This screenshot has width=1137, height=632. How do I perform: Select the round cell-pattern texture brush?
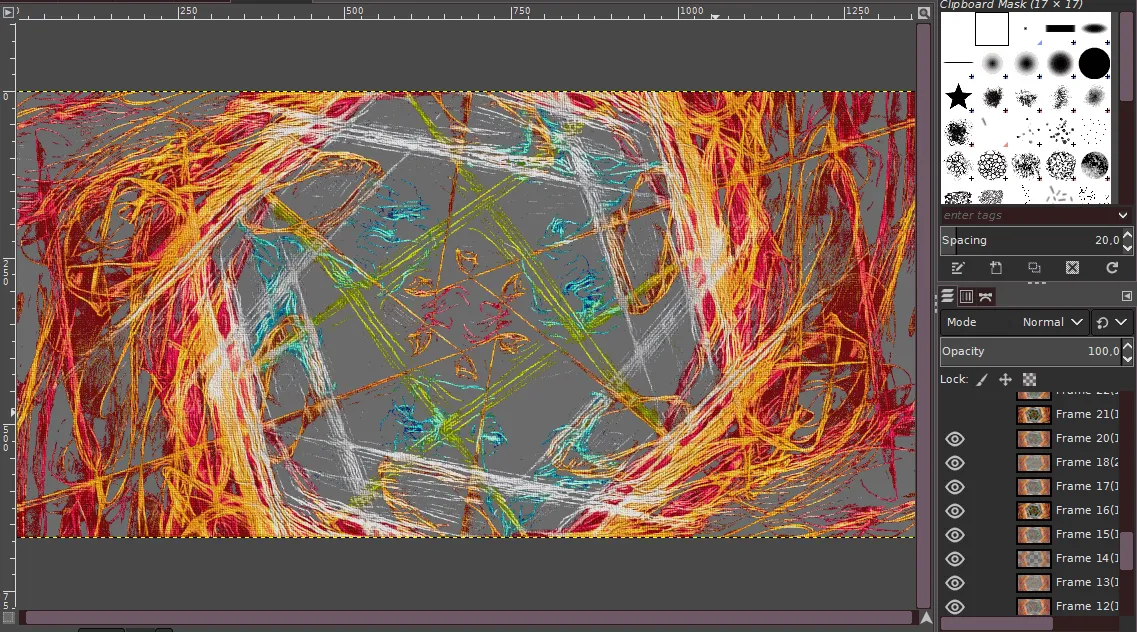(991, 166)
